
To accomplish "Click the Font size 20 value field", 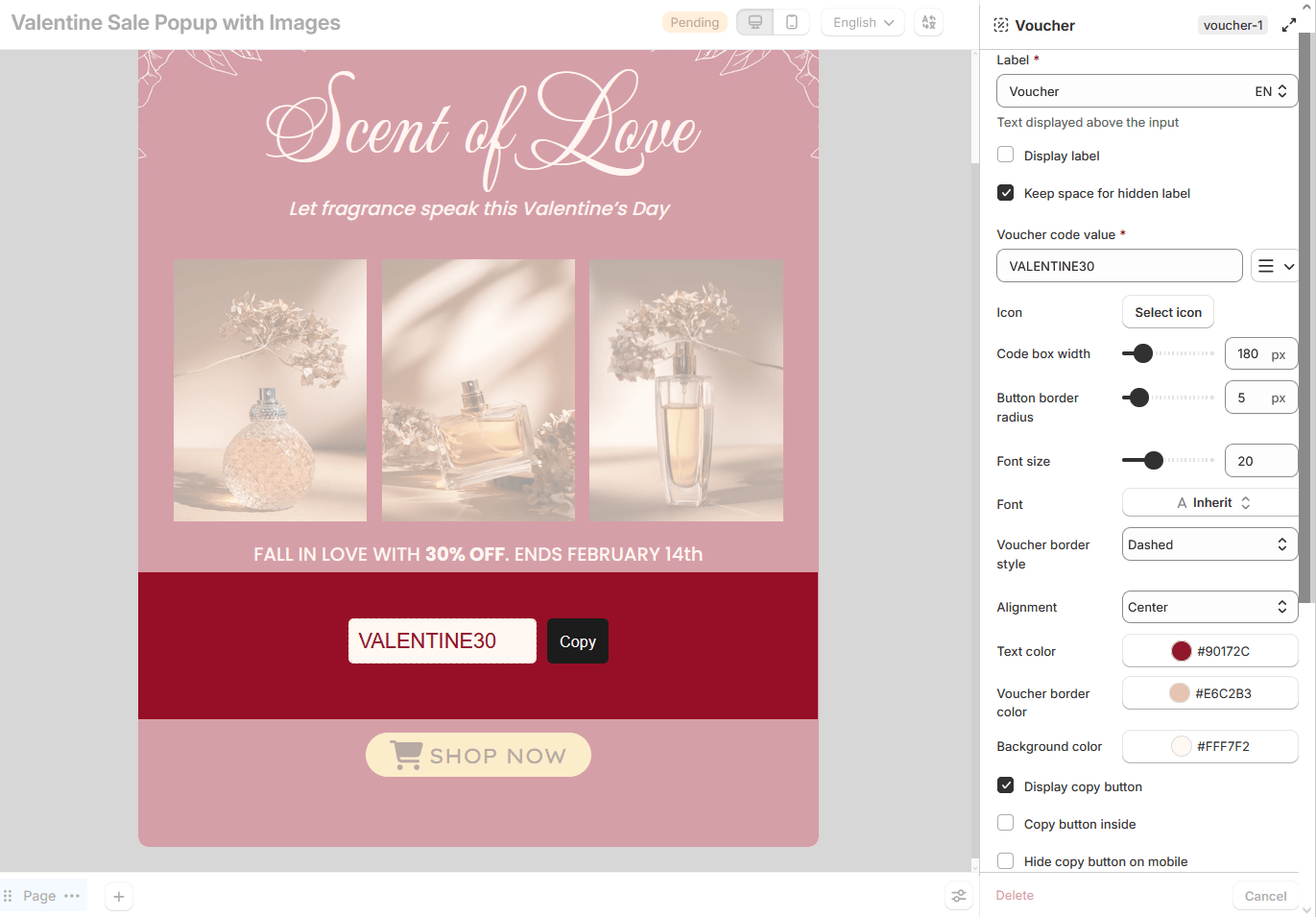I will pyautogui.click(x=1261, y=461).
